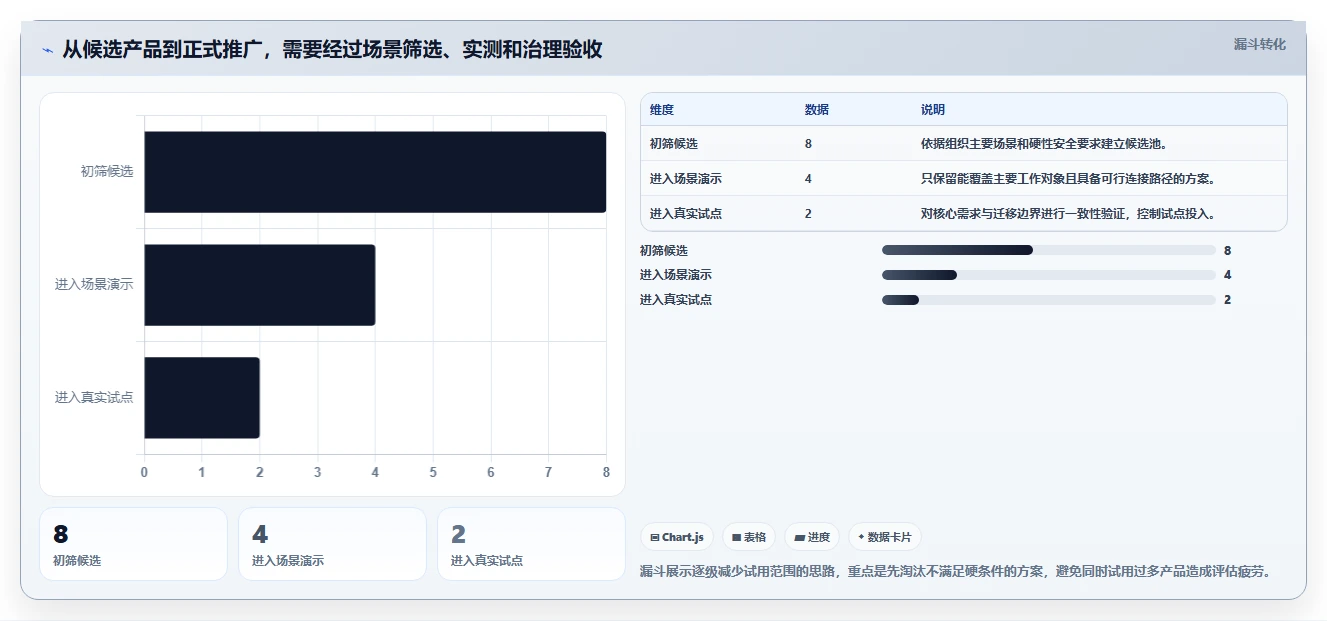
Task: Click the x-axis tick label 0
Action: [144, 472]
